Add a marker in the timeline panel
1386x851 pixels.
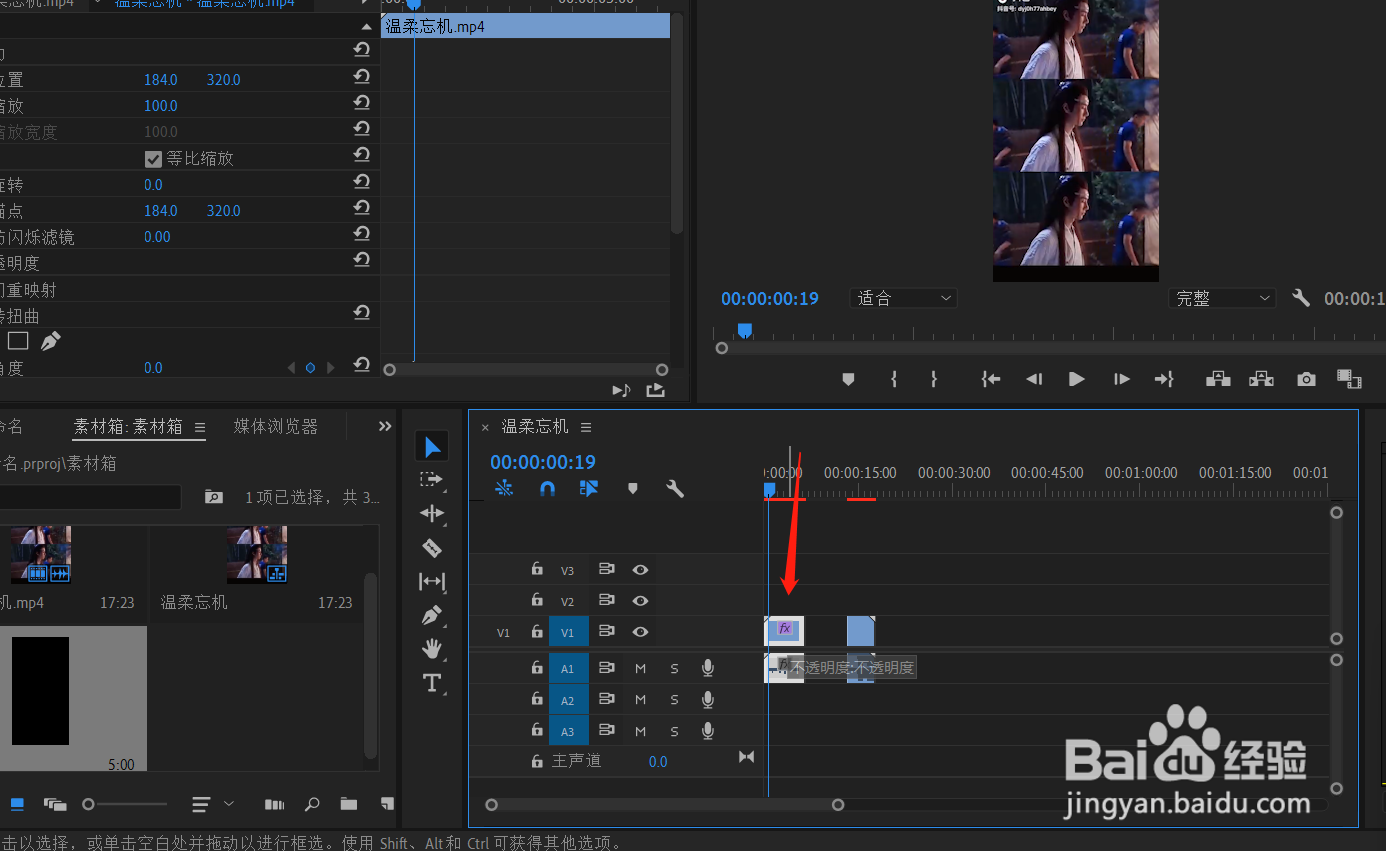click(632, 488)
